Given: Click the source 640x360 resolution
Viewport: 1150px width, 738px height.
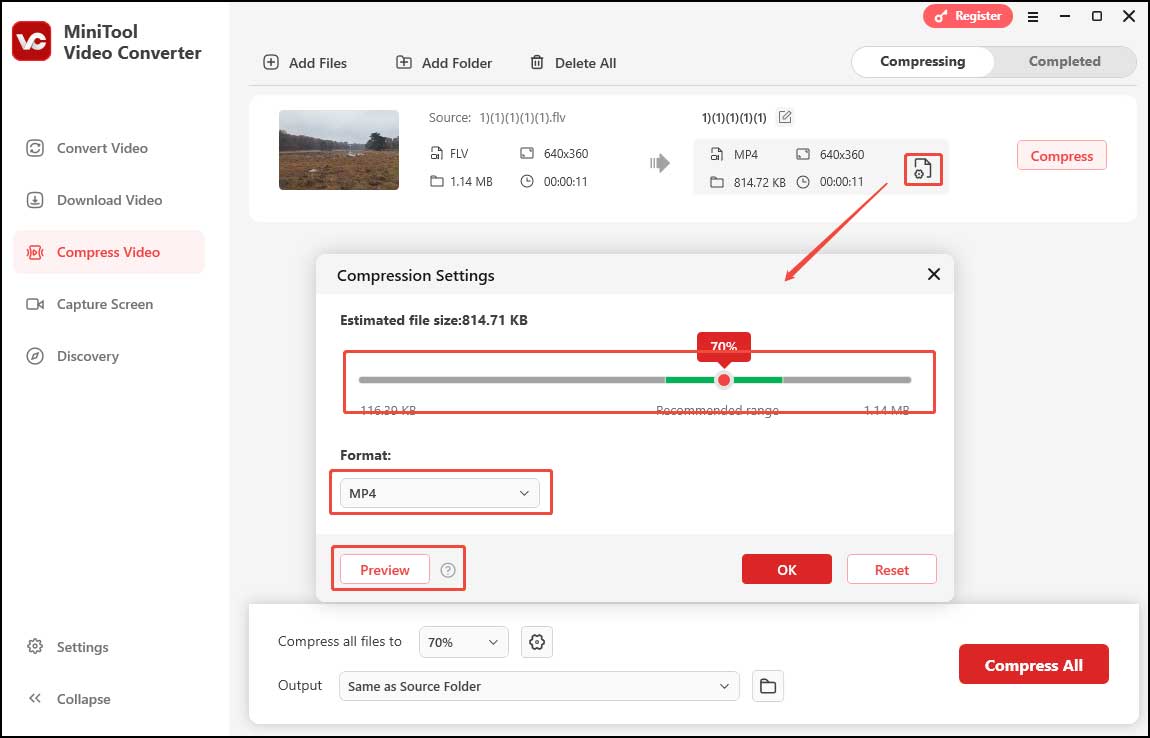Looking at the screenshot, I should tap(565, 154).
